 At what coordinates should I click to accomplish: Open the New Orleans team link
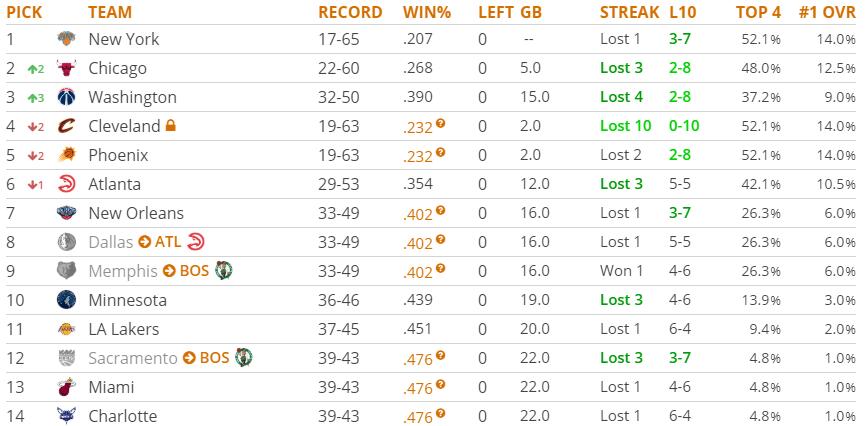click(136, 213)
